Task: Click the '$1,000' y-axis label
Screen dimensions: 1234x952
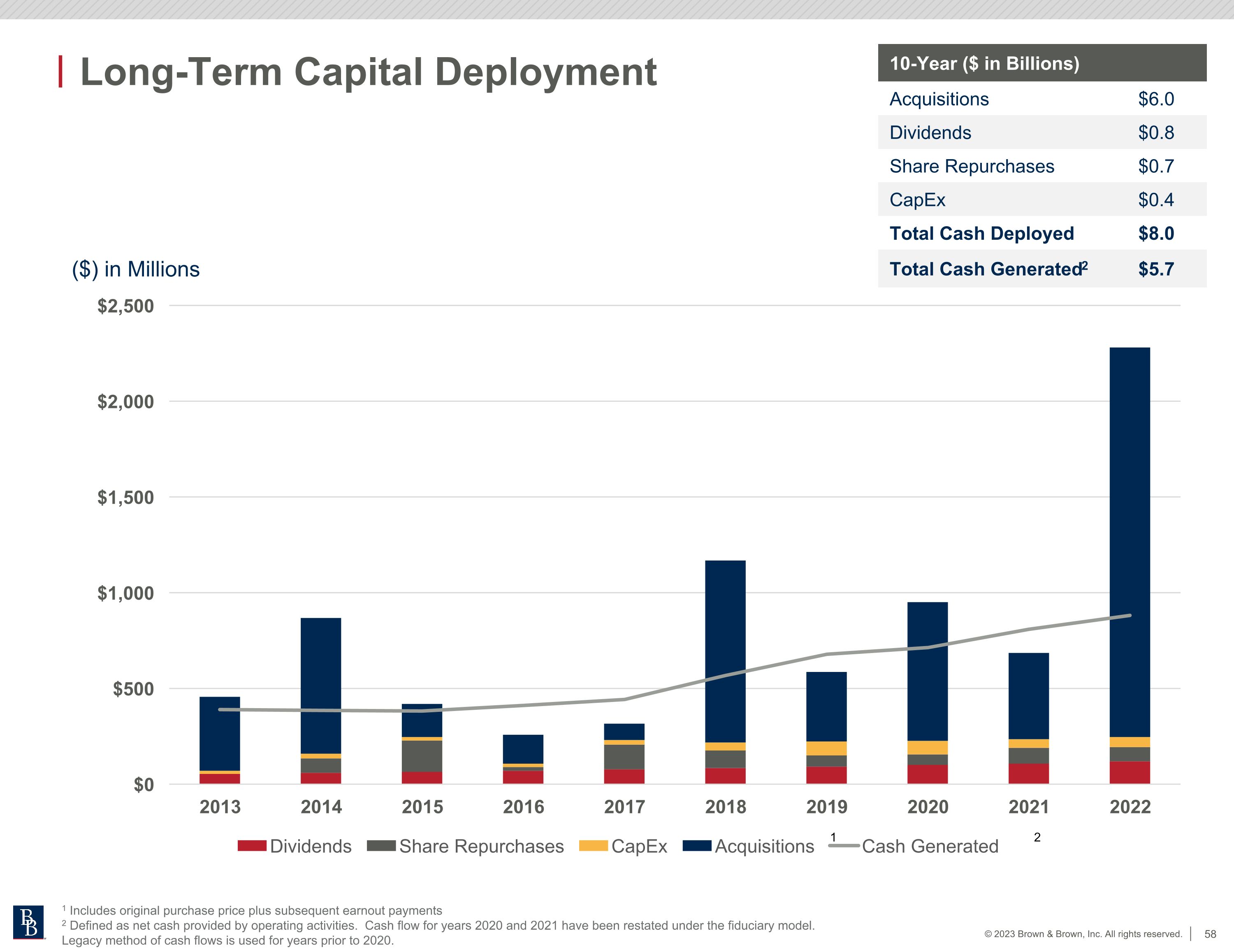Action: point(125,593)
